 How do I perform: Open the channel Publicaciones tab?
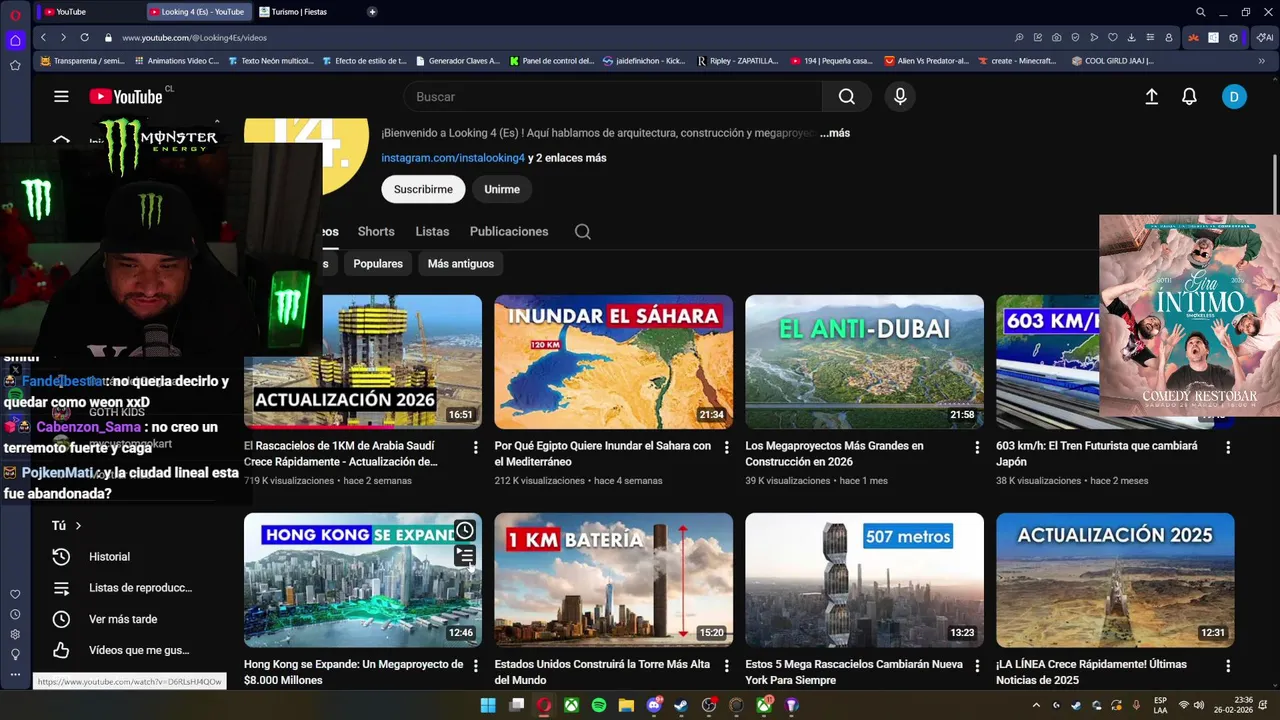pyautogui.click(x=509, y=231)
